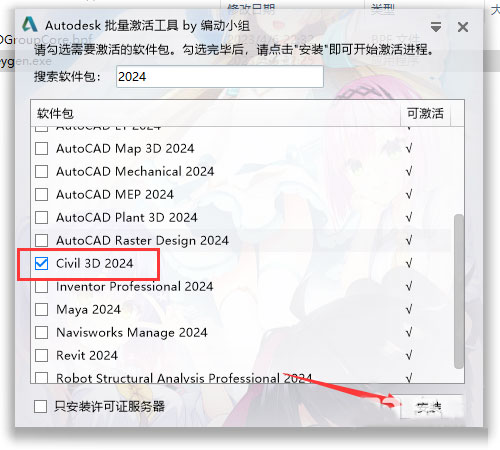Viewport: 500px width, 450px height.
Task: Click the install button at bottom right
Action: pos(431,406)
